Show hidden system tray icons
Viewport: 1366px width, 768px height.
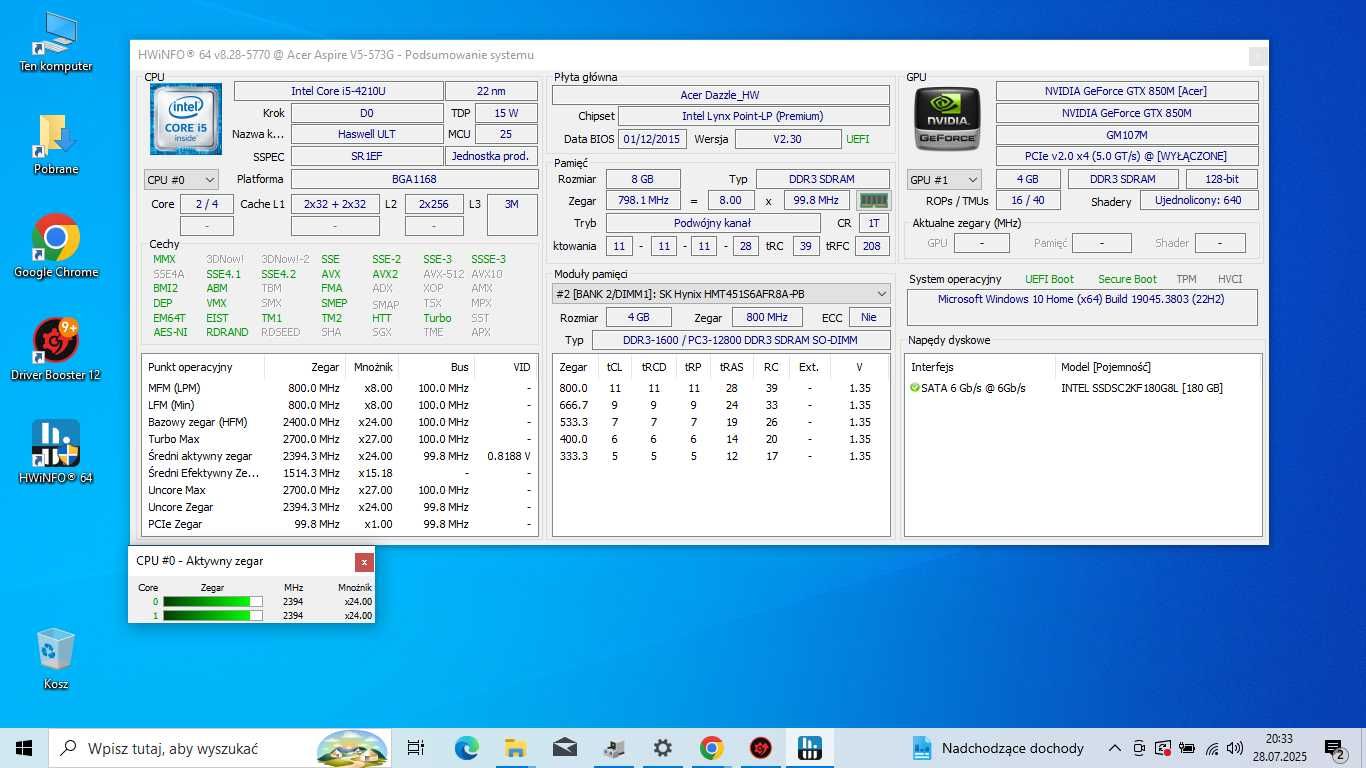point(1114,748)
